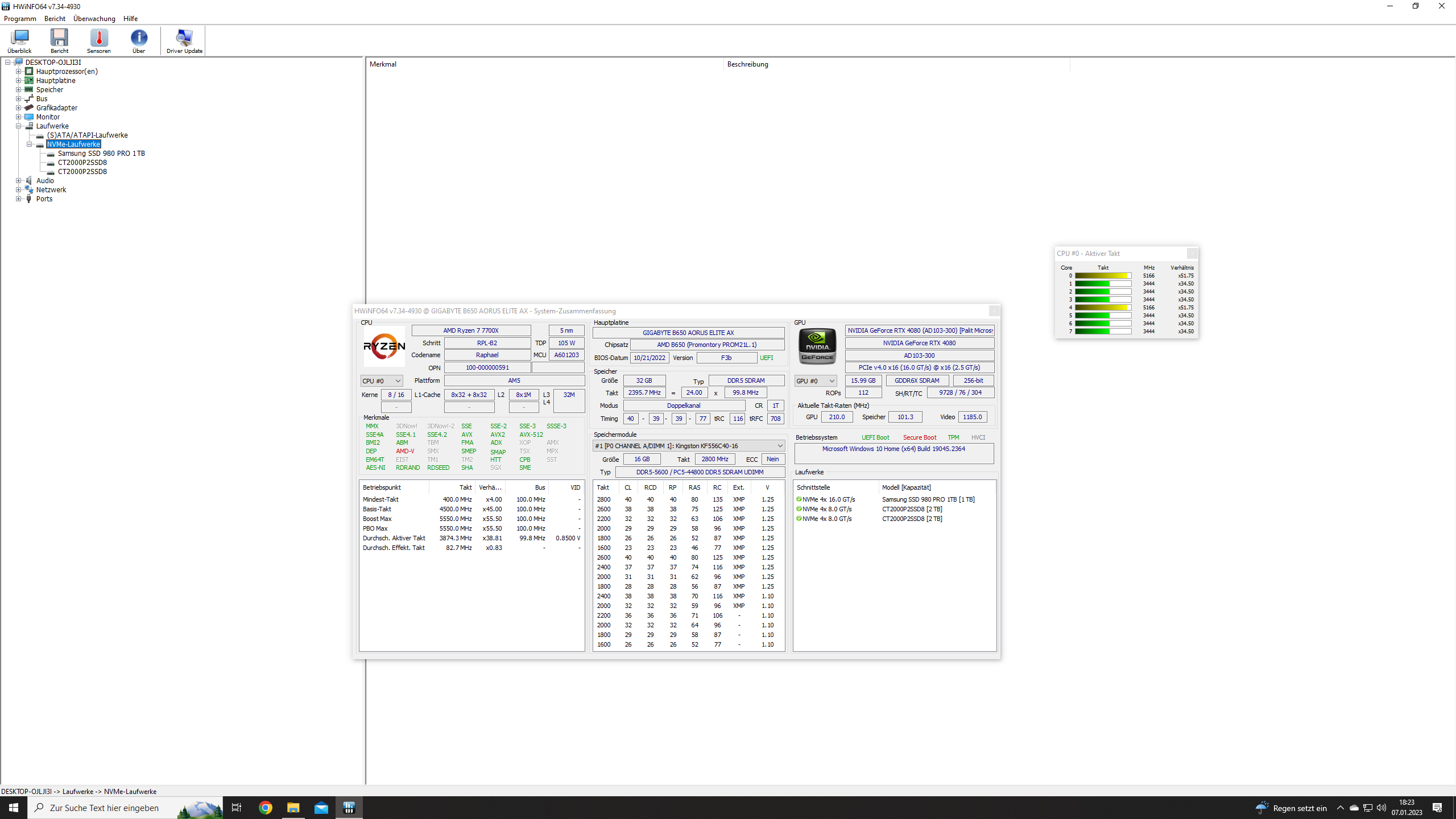Close the CPU #0 Aktiver Takt window
This screenshot has height=819, width=1456.
[x=1192, y=254]
